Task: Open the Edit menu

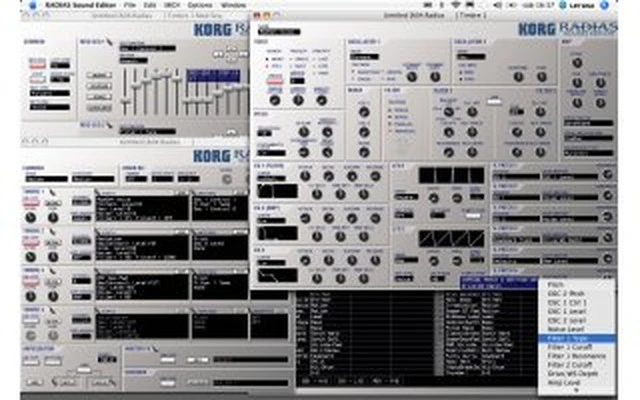Action: [150, 5]
